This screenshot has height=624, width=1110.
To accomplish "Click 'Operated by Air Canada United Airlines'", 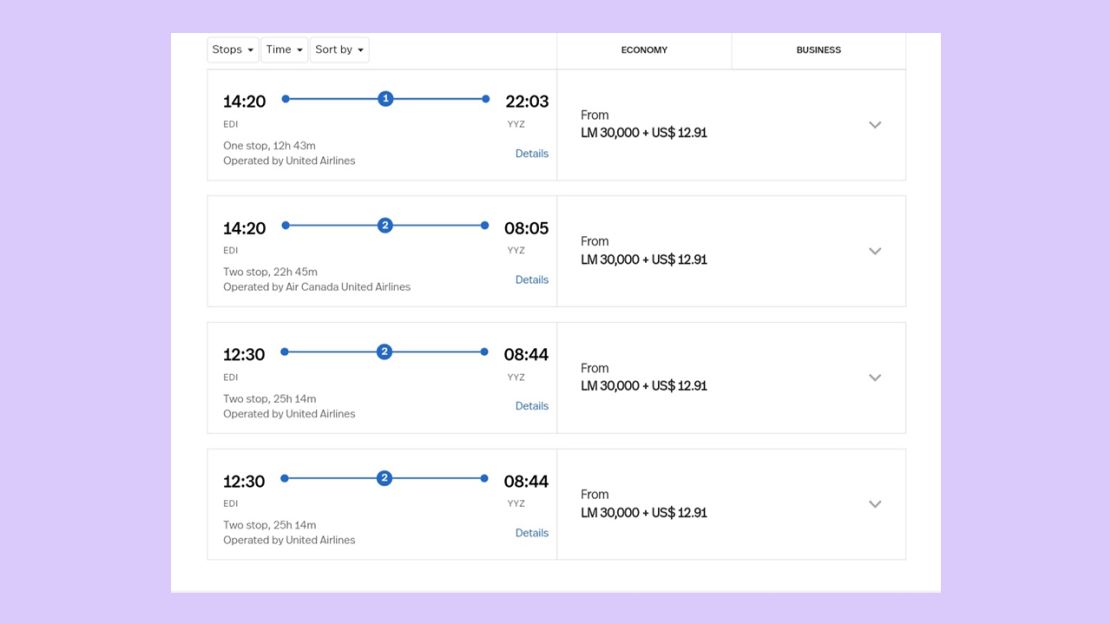I will pyautogui.click(x=316, y=287).
